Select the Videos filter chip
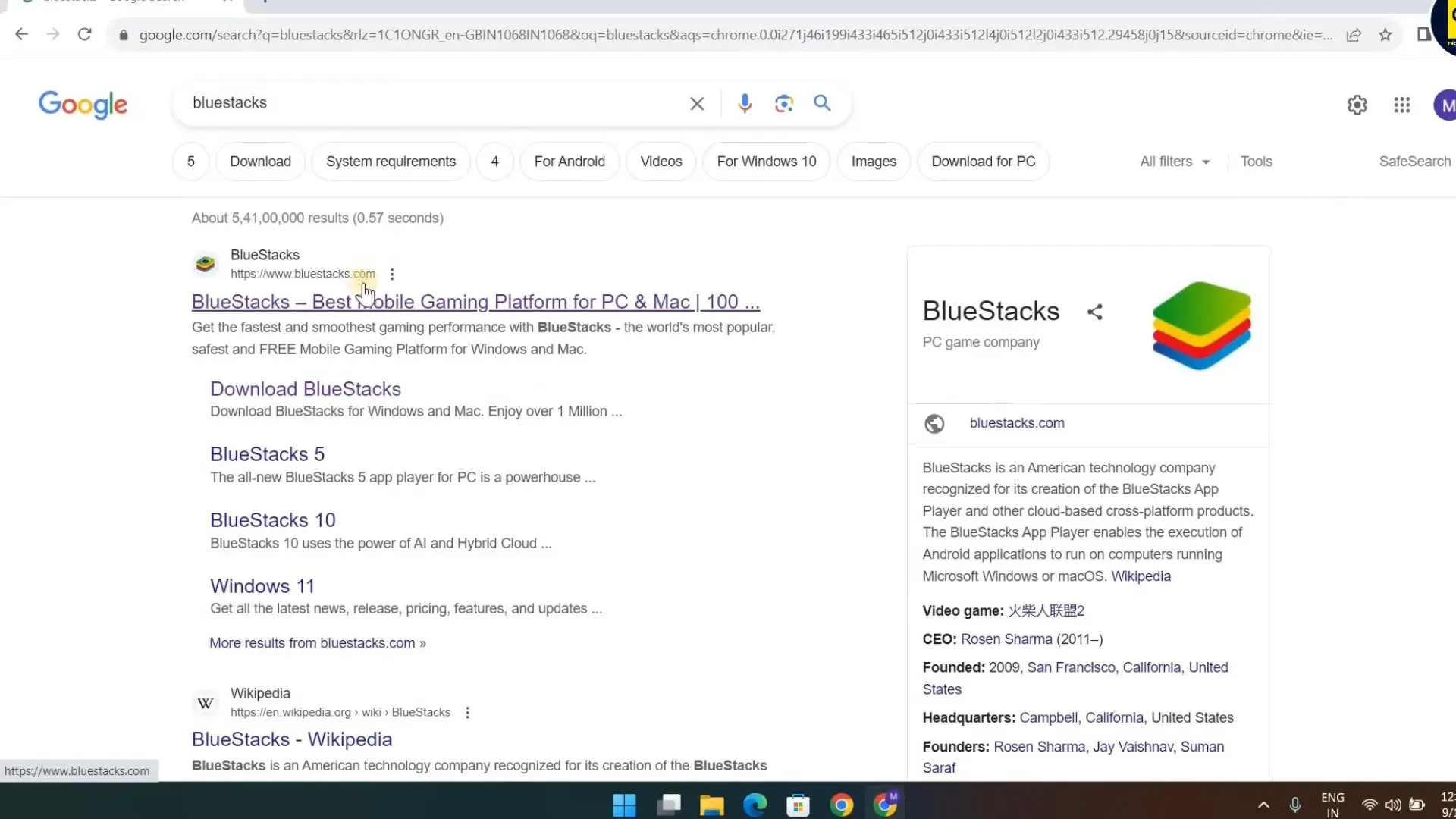The width and height of the screenshot is (1456, 819). point(661,162)
